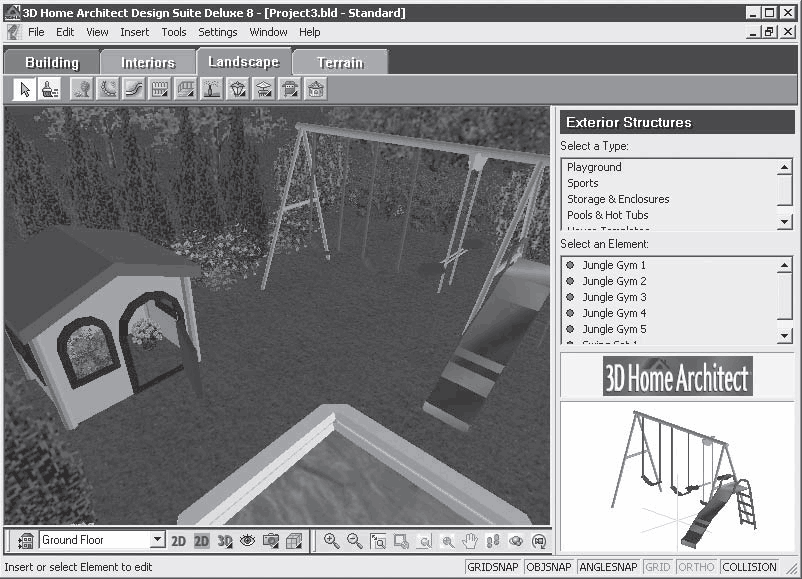Screen dimensions: 802x579
Task: Select the plant tree tool
Action: (82, 90)
